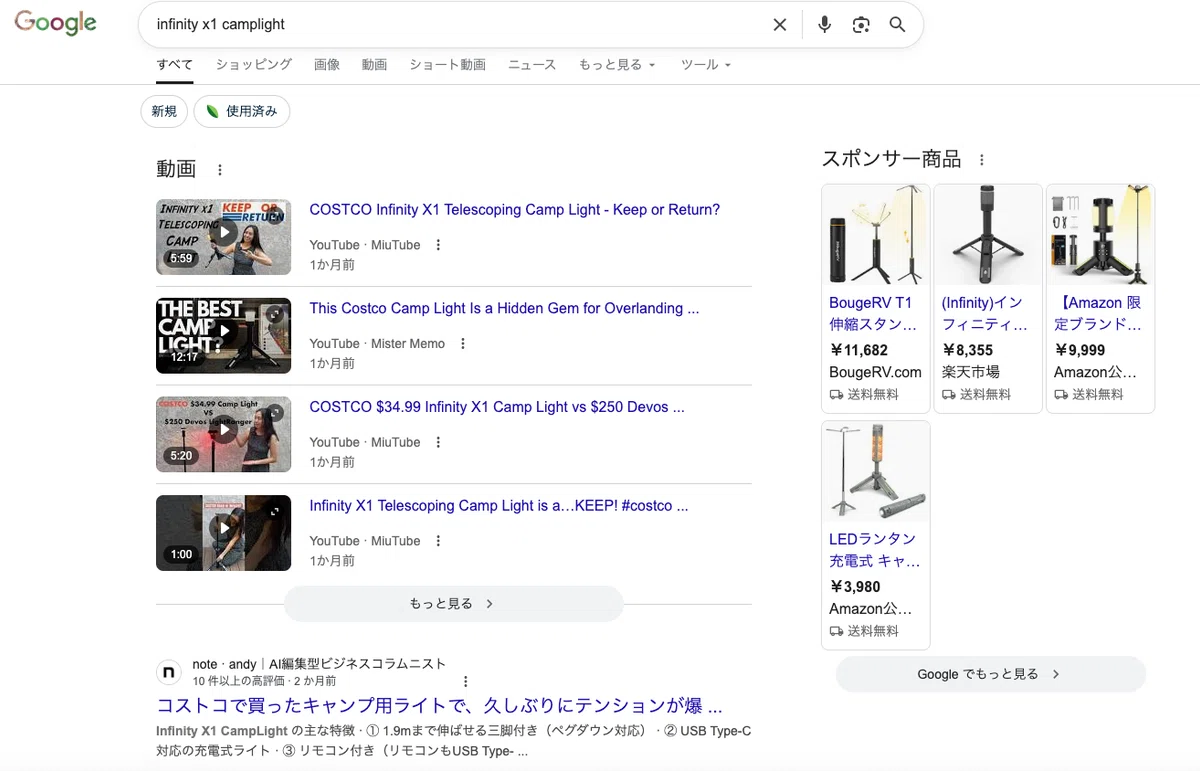Open the (Infinity)インフィニティ product image
Screen dimensions: 1200x771
[x=988, y=235]
